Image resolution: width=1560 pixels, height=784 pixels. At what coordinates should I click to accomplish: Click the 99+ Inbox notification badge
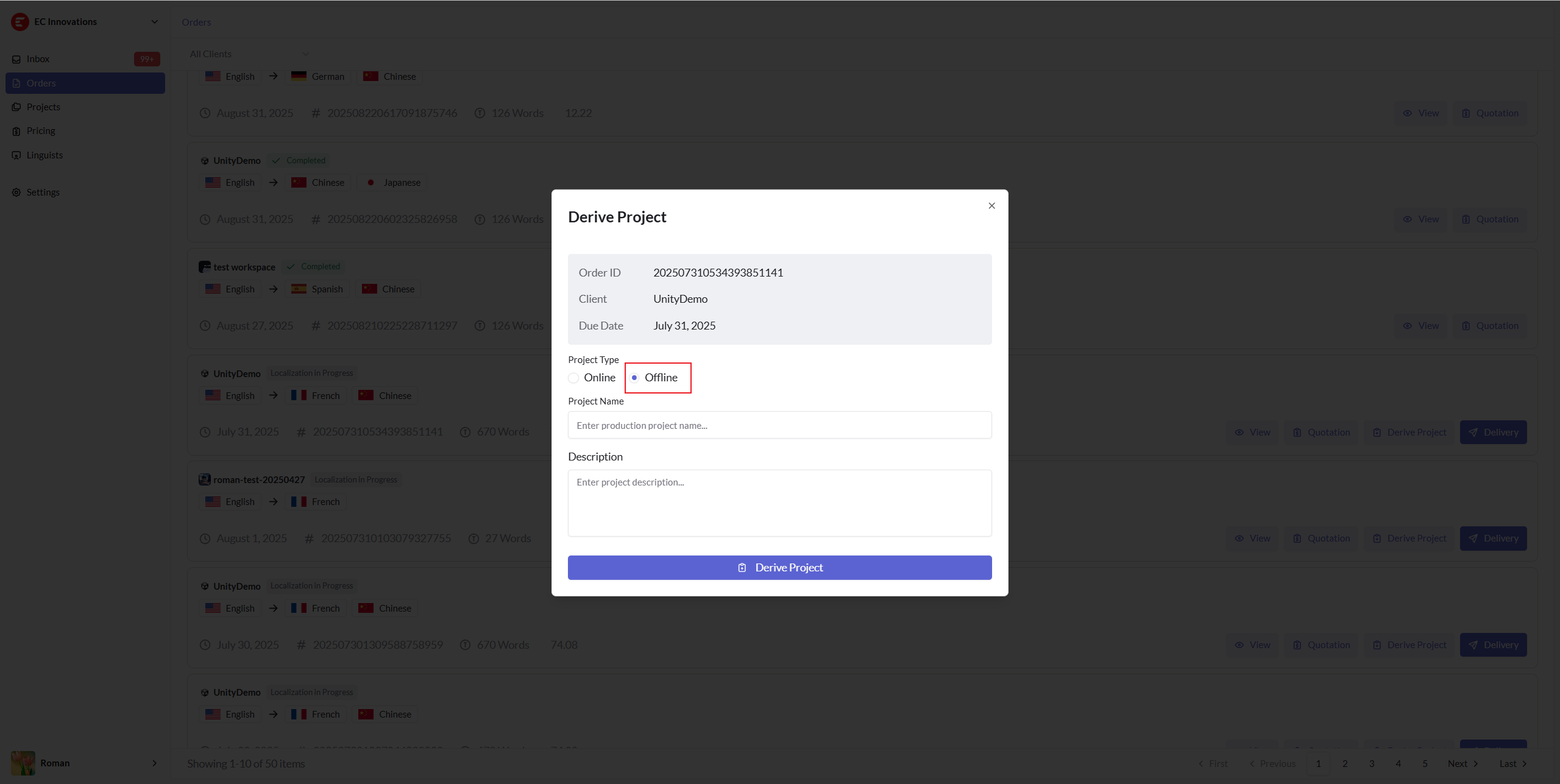(x=147, y=59)
